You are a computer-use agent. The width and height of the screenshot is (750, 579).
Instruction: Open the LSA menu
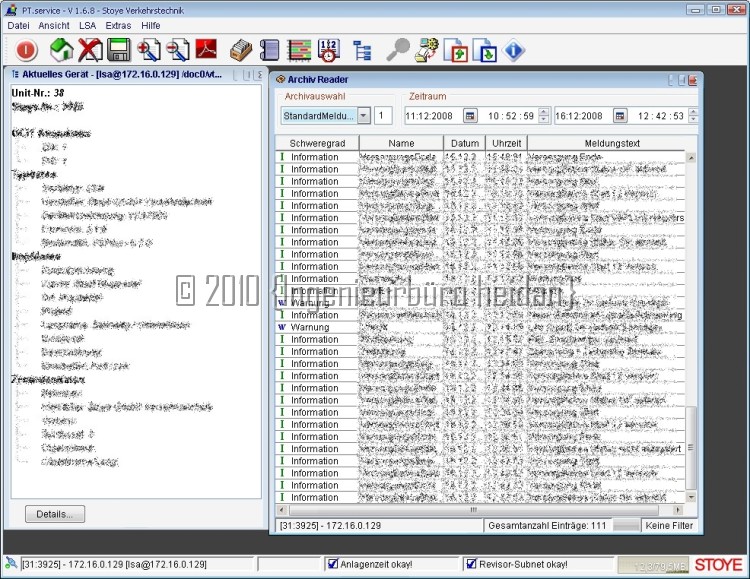88,26
